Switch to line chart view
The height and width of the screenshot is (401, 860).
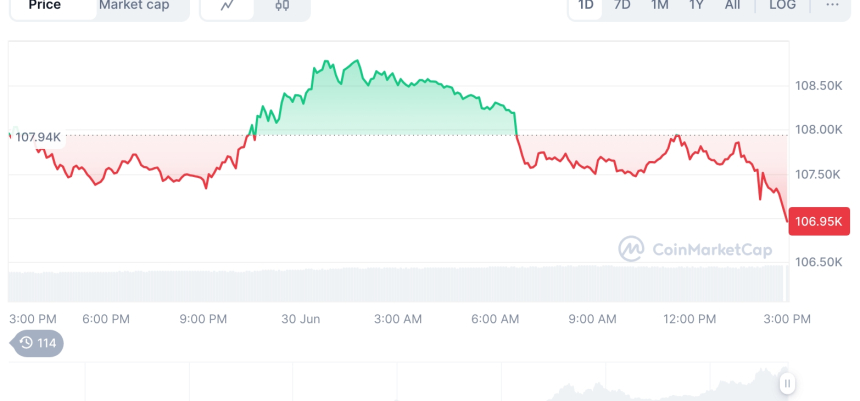[227, 6]
